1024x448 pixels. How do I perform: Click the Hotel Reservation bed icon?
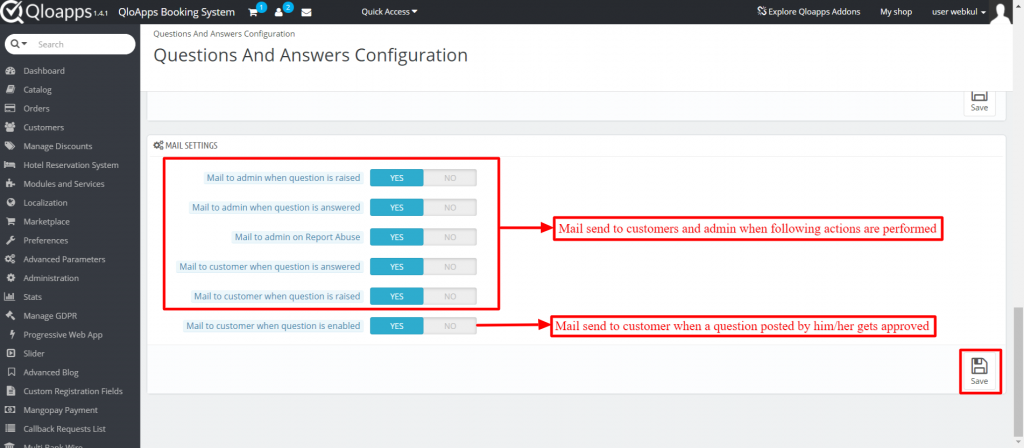(x=10, y=165)
